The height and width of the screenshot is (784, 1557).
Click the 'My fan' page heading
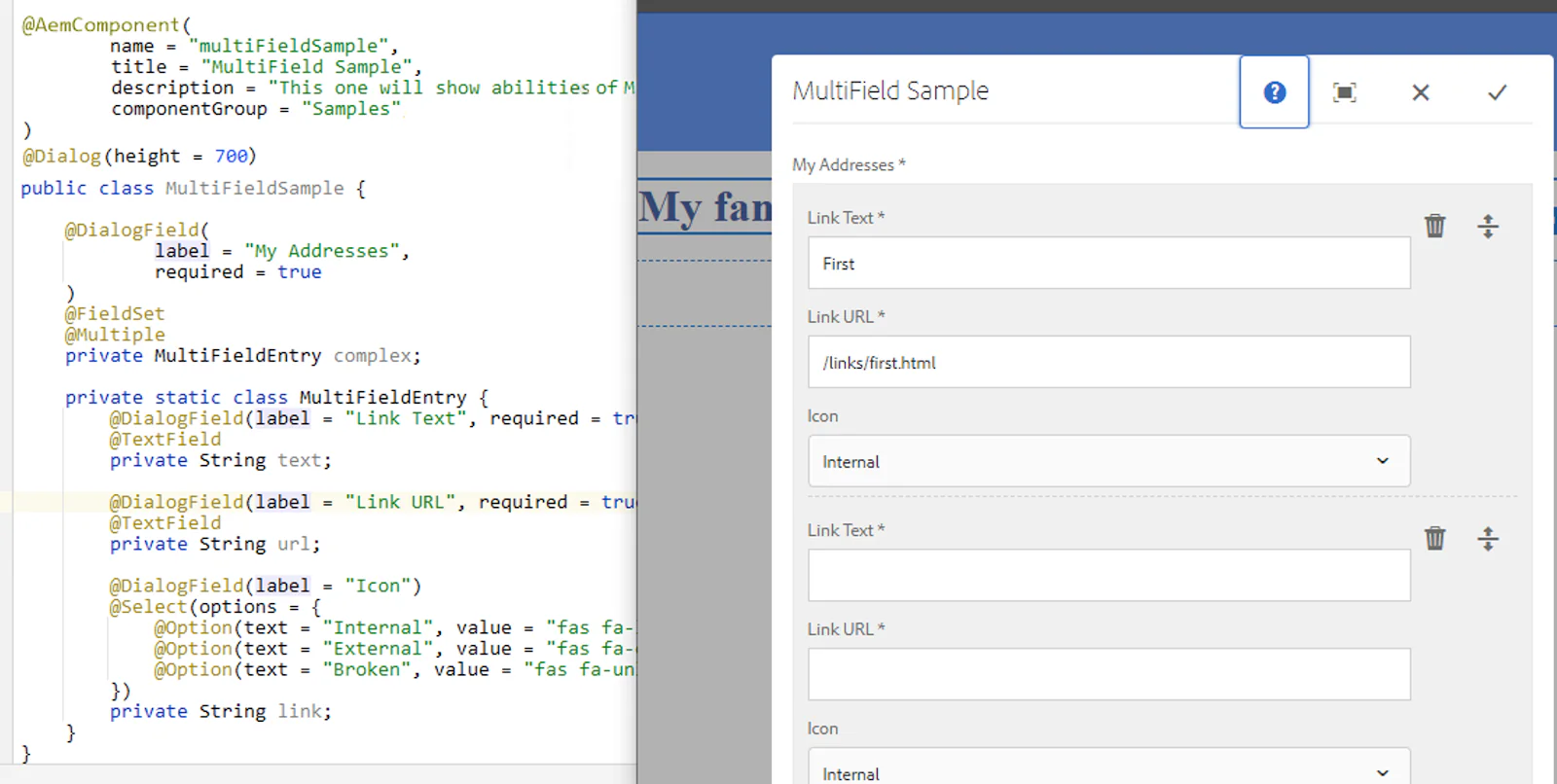[706, 207]
